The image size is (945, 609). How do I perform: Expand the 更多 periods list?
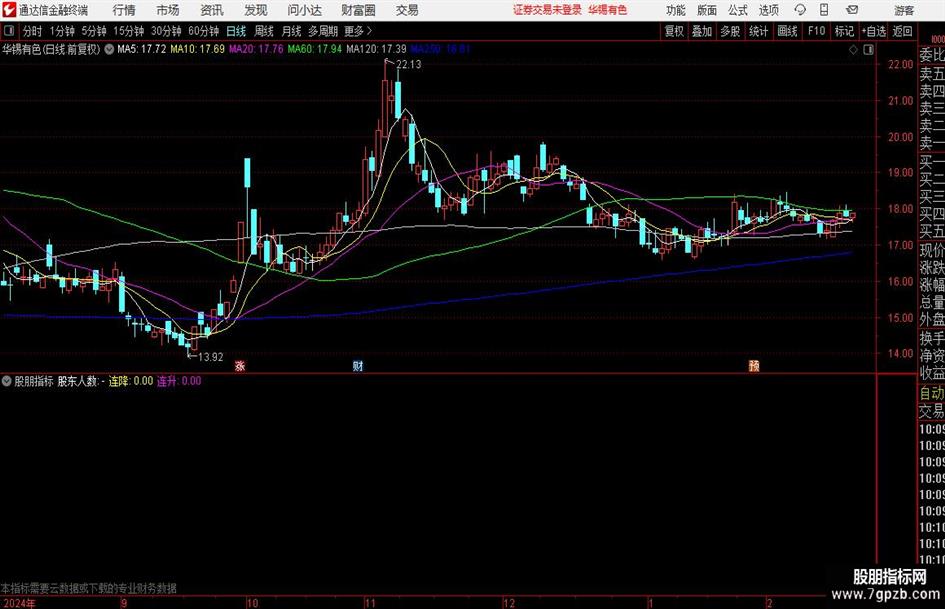[x=358, y=31]
